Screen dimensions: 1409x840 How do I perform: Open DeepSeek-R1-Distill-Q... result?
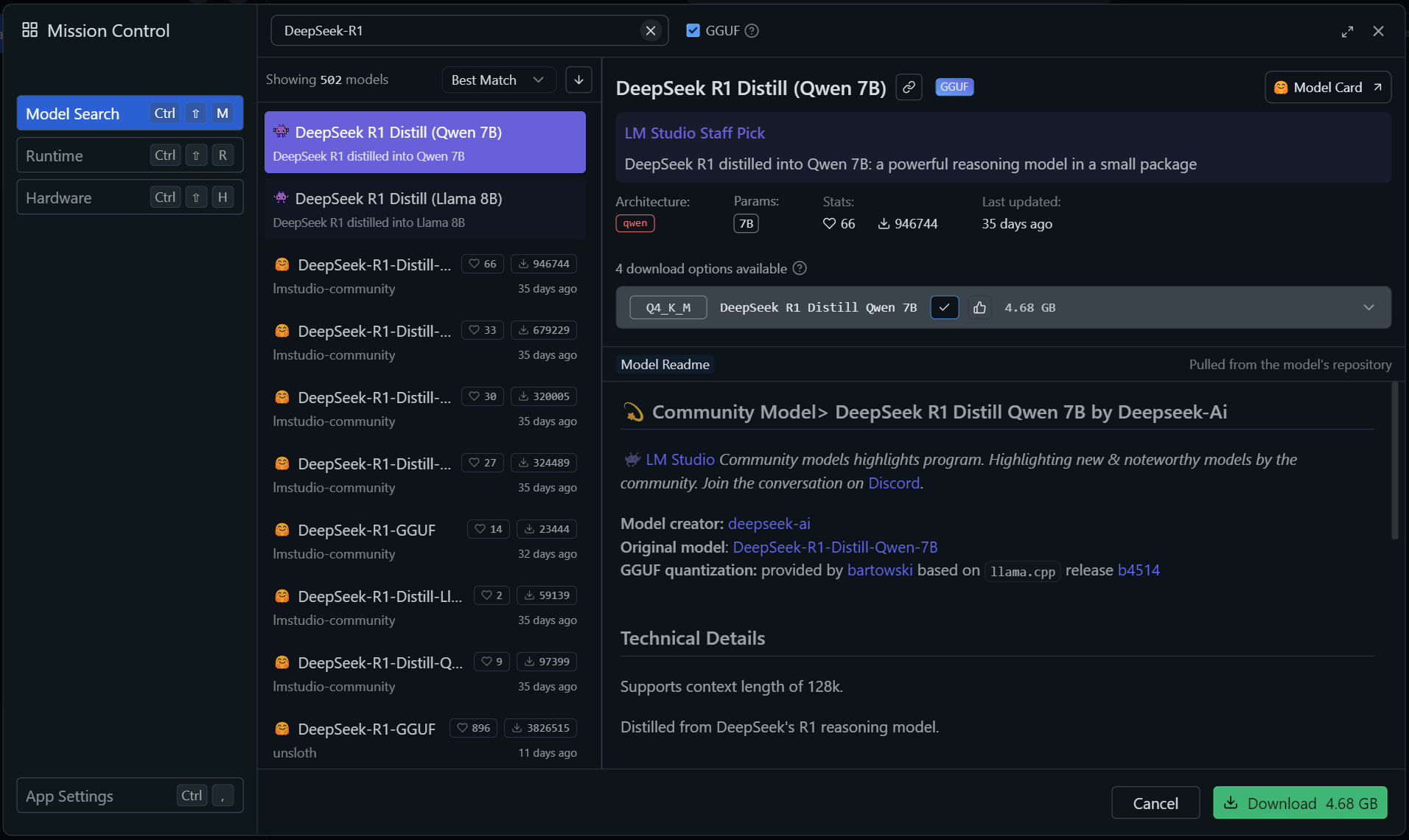[425, 673]
